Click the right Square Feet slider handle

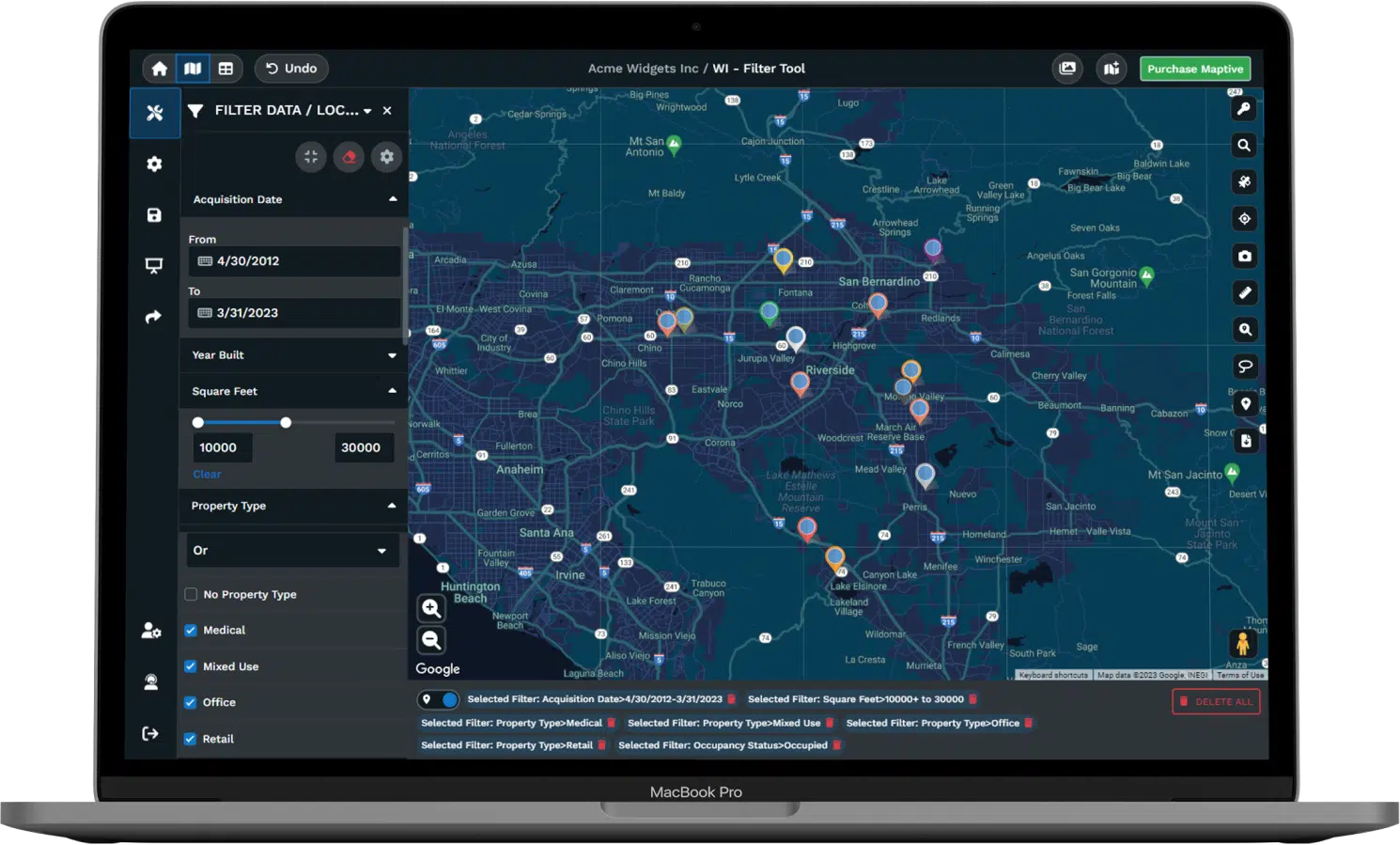[286, 423]
